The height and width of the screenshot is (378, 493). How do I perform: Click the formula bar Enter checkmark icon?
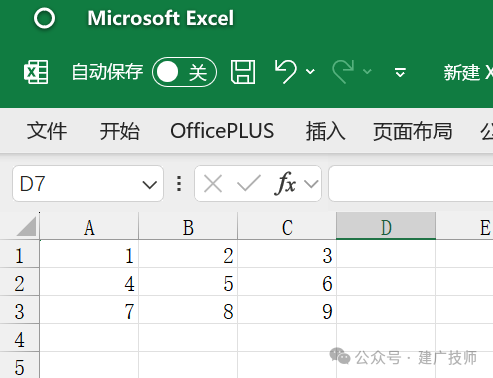[x=249, y=183]
